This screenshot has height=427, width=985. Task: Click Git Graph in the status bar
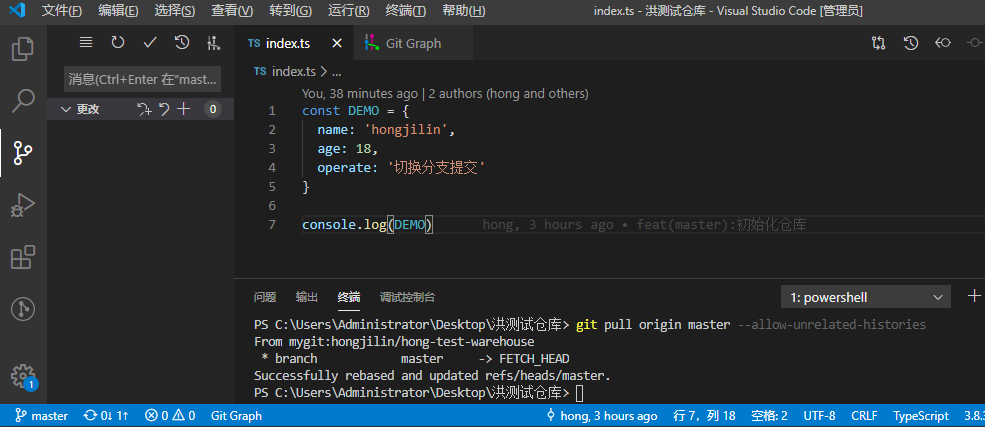coord(236,416)
